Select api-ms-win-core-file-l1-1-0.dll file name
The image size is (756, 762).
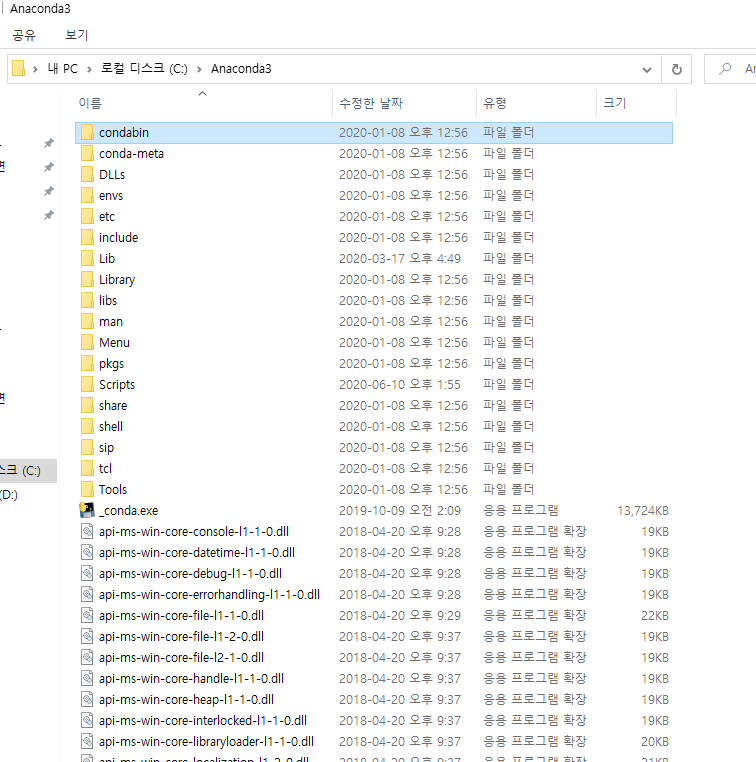click(x=181, y=615)
